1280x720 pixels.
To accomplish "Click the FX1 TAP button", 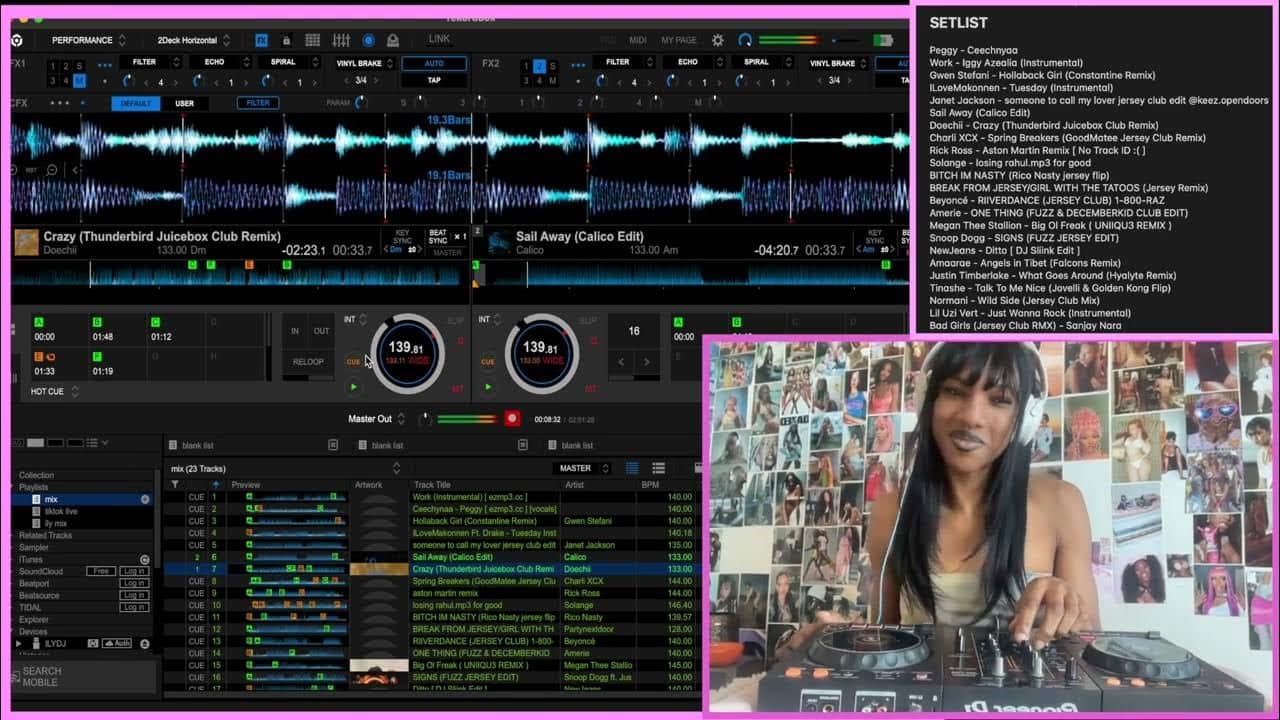I will (433, 80).
